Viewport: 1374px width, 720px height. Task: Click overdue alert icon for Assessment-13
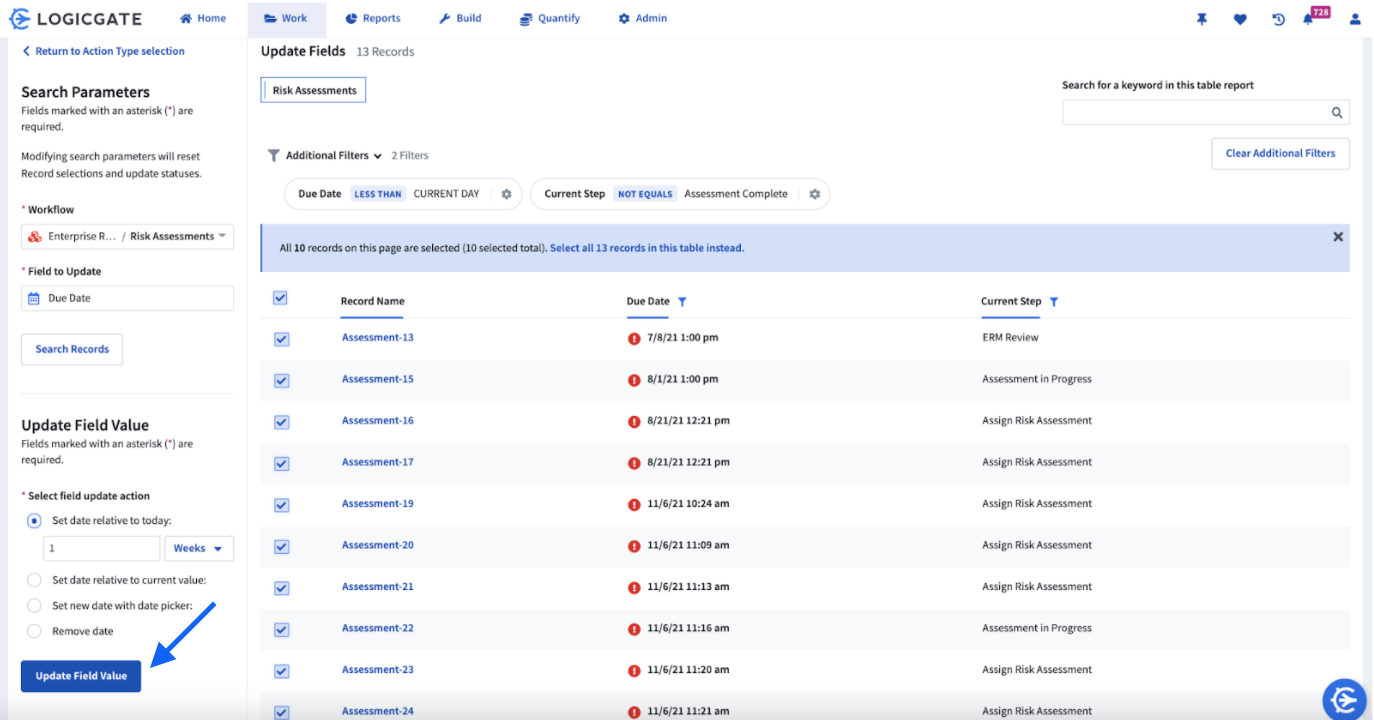[x=634, y=338]
